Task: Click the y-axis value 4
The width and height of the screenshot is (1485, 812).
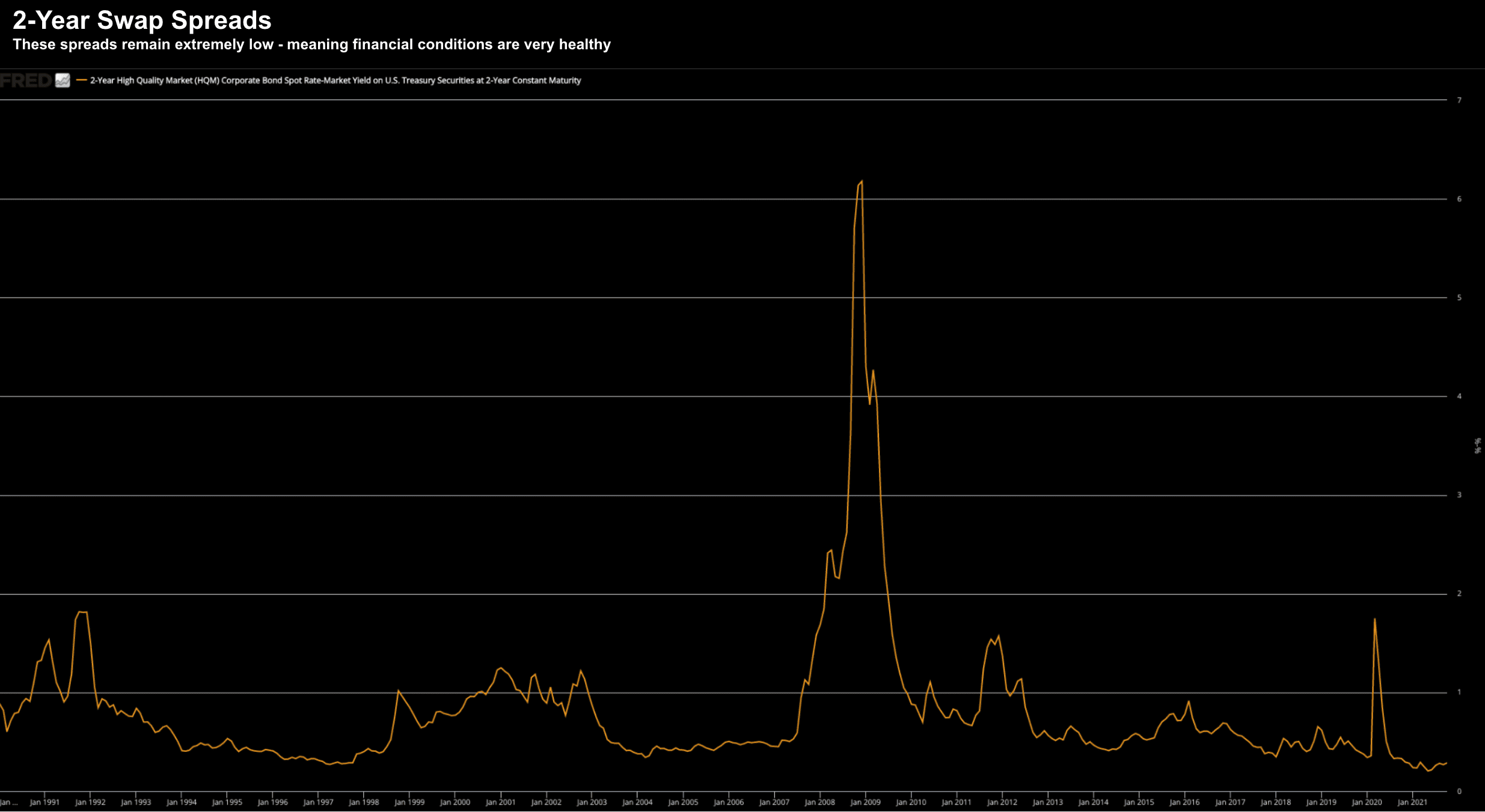Action: tap(1459, 396)
